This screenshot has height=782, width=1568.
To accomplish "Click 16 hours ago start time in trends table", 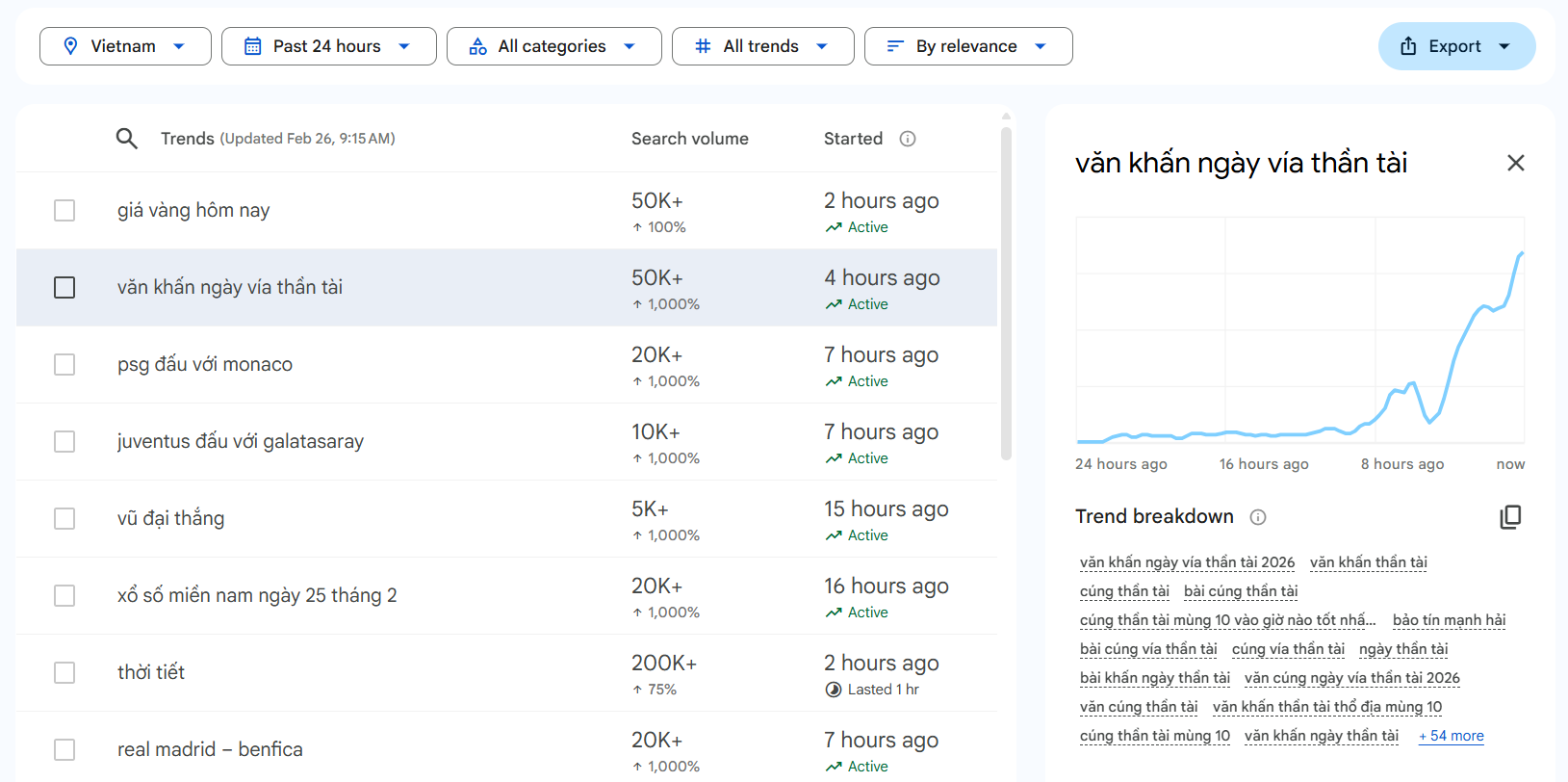I will 887,586.
